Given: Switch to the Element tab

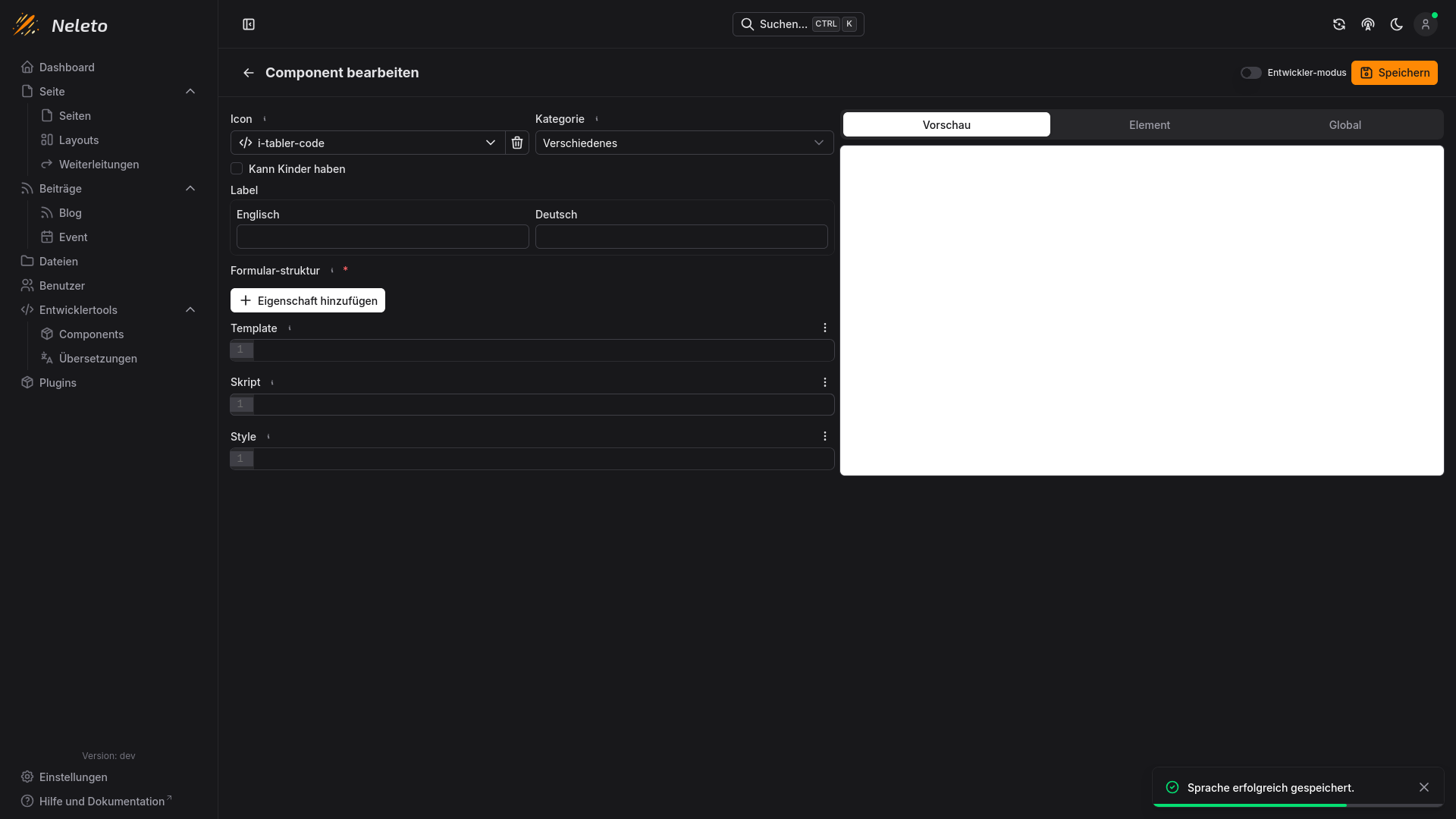Looking at the screenshot, I should click(1149, 124).
